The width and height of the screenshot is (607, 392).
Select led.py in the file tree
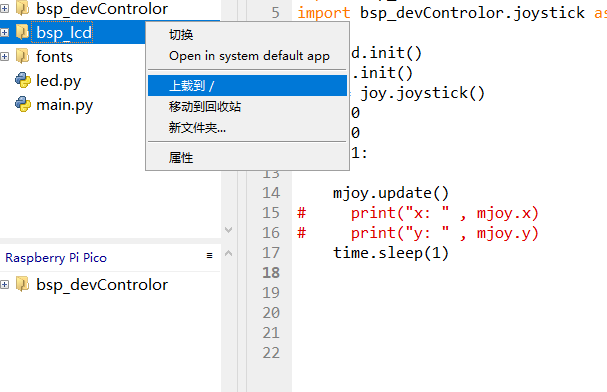[58, 81]
